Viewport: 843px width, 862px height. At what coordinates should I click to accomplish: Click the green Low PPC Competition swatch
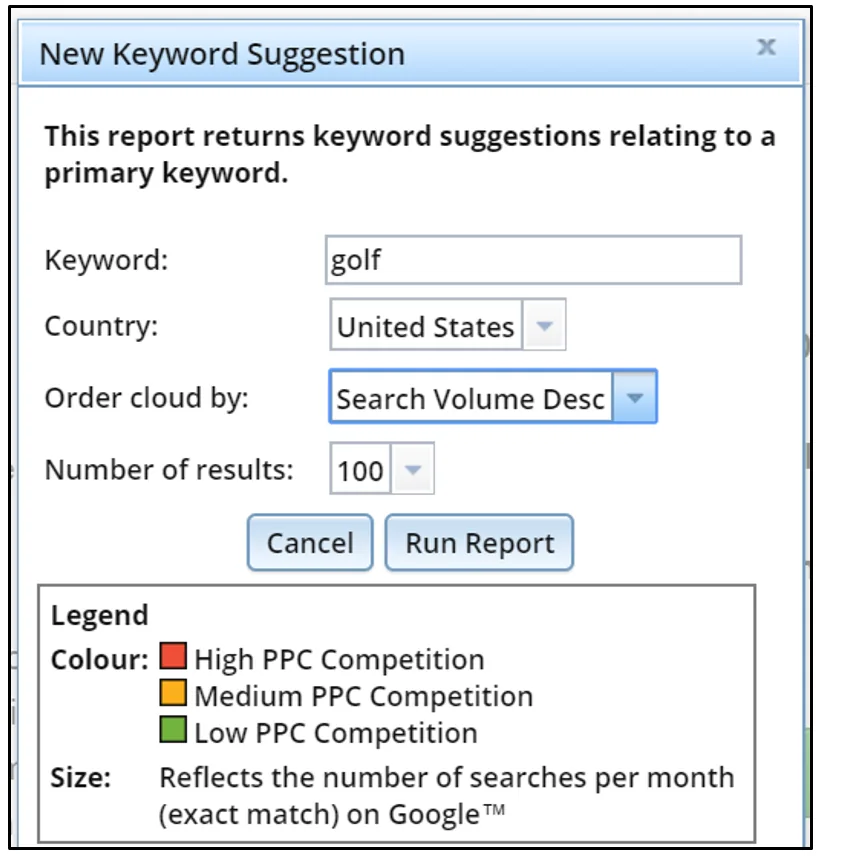(173, 730)
